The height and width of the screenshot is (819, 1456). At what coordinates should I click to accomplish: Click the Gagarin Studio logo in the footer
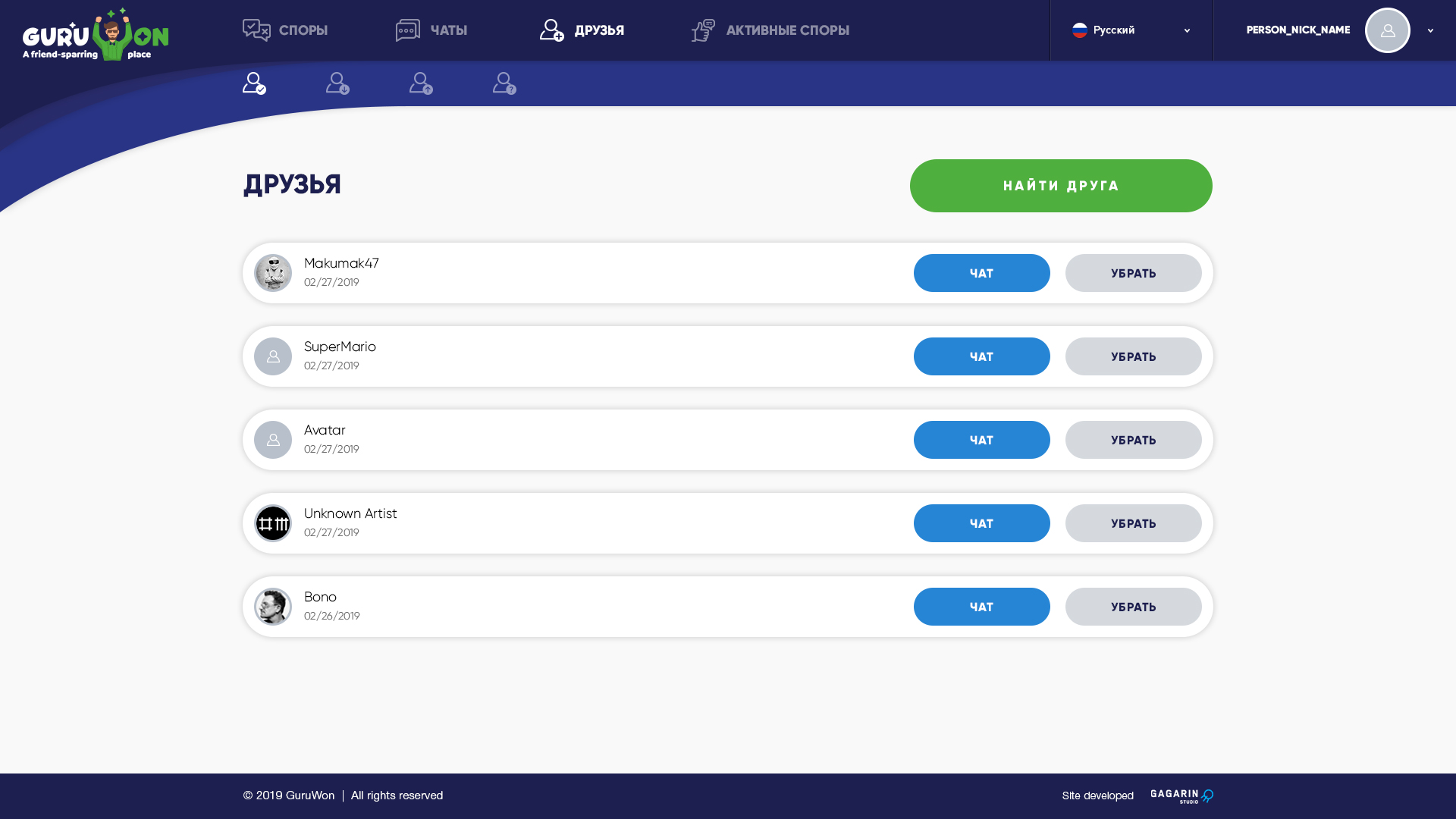click(1181, 795)
